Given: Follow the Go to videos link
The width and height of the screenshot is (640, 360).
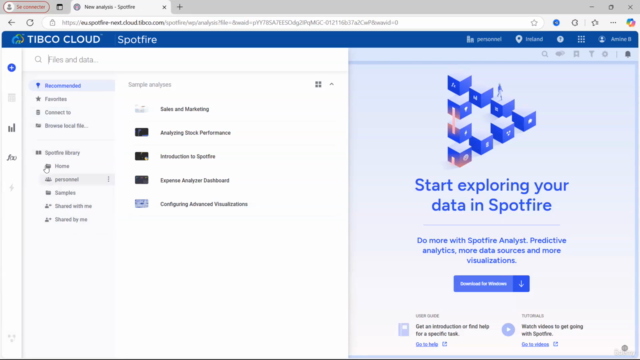Looking at the screenshot, I should click(535, 344).
